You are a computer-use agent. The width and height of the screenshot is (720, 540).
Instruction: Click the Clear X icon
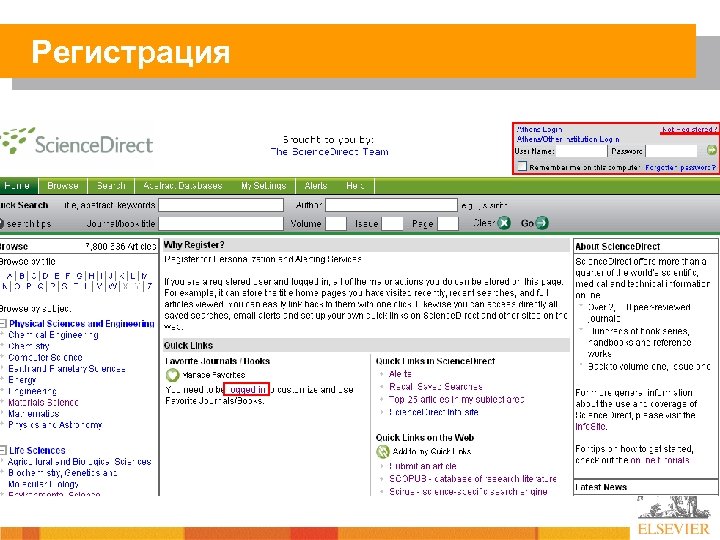click(x=504, y=223)
